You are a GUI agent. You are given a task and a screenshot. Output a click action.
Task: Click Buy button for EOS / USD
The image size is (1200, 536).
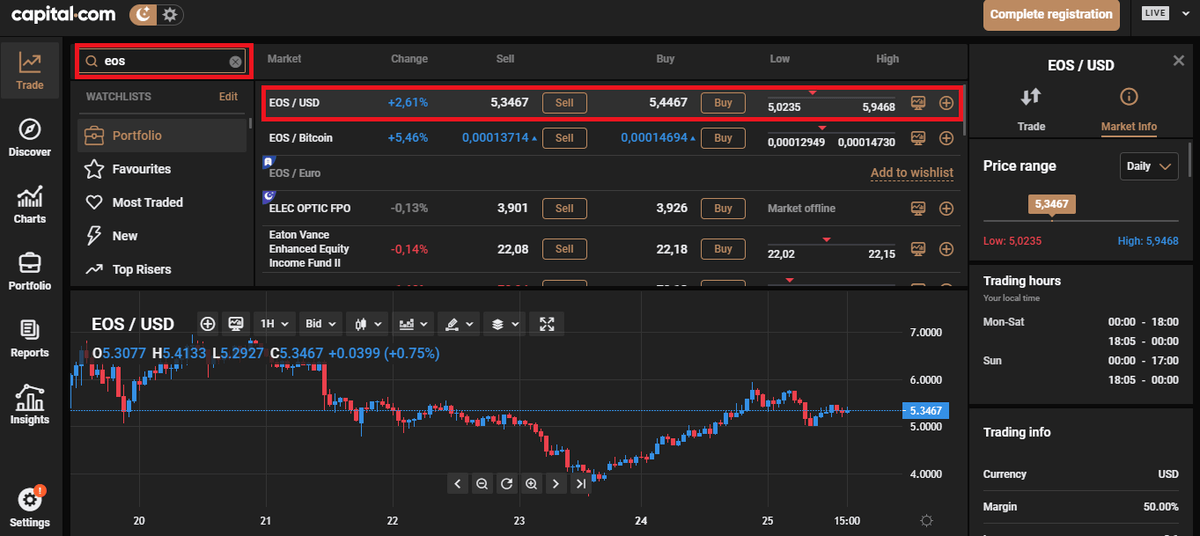pyautogui.click(x=723, y=103)
